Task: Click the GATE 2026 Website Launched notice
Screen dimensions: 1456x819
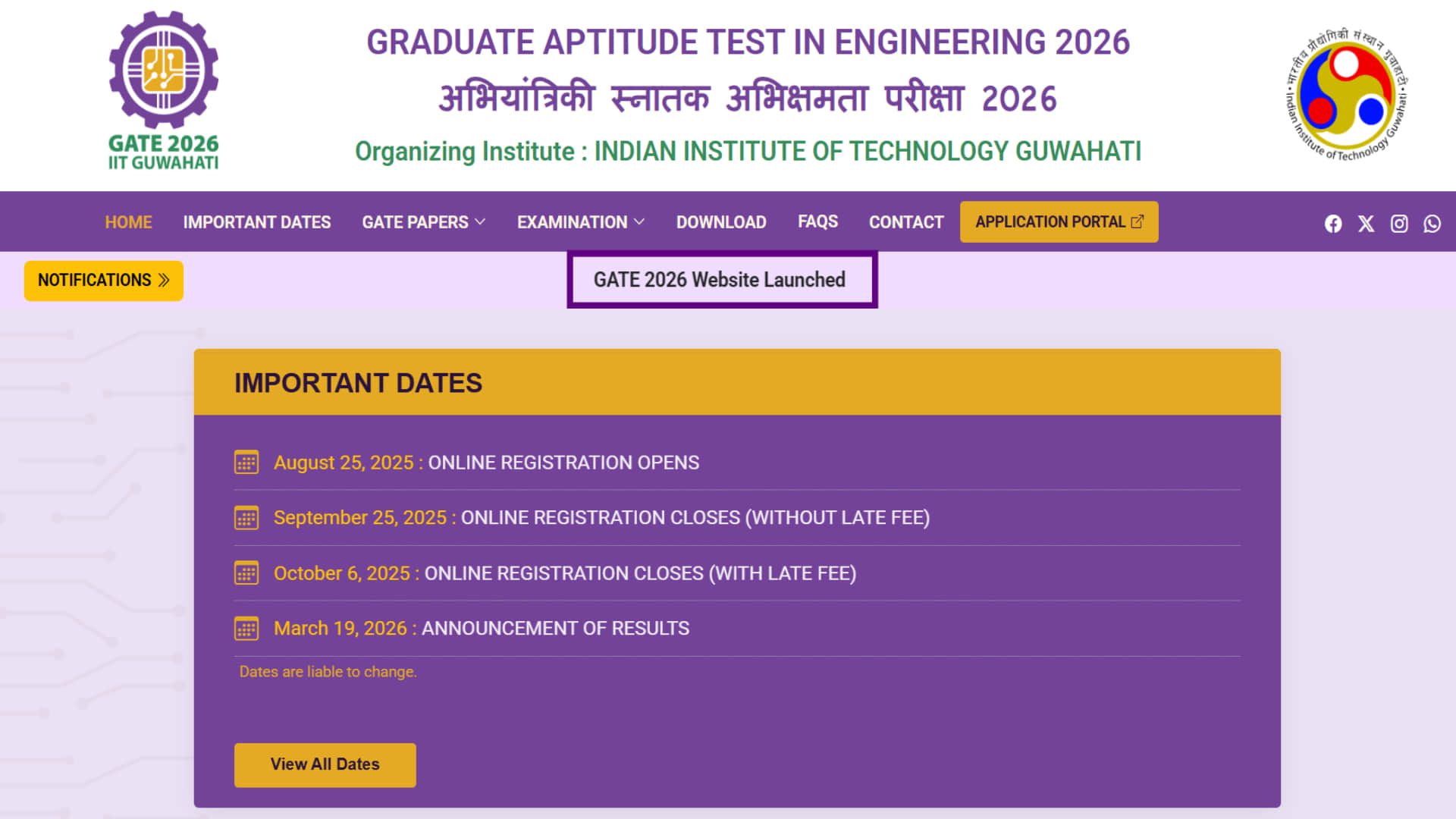Action: (719, 280)
